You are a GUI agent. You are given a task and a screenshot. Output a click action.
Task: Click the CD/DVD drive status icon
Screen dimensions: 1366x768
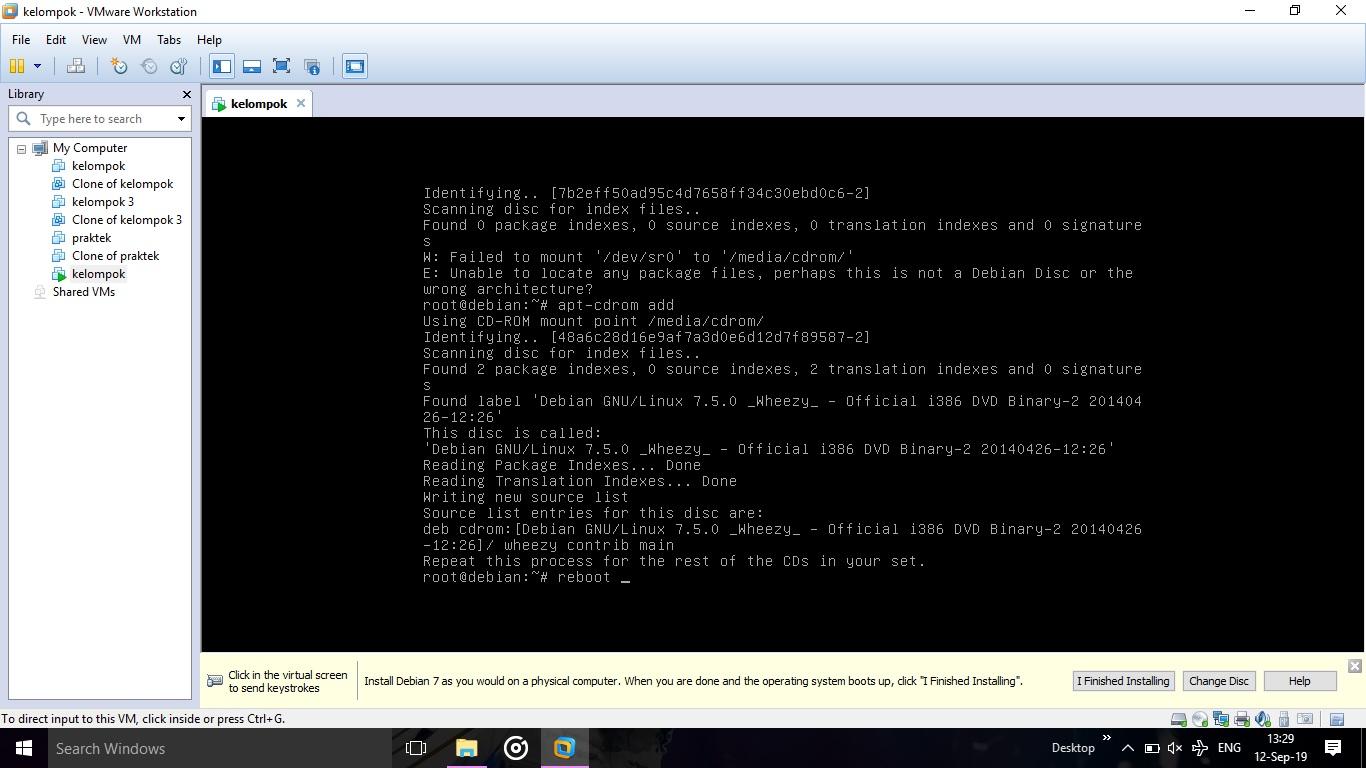[1200, 719]
